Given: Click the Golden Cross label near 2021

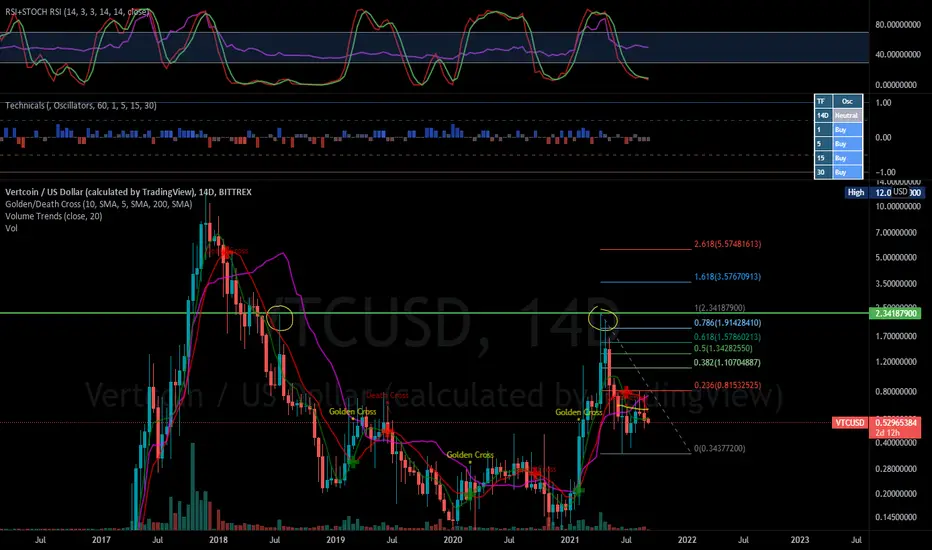Looking at the screenshot, I should click(x=578, y=412).
